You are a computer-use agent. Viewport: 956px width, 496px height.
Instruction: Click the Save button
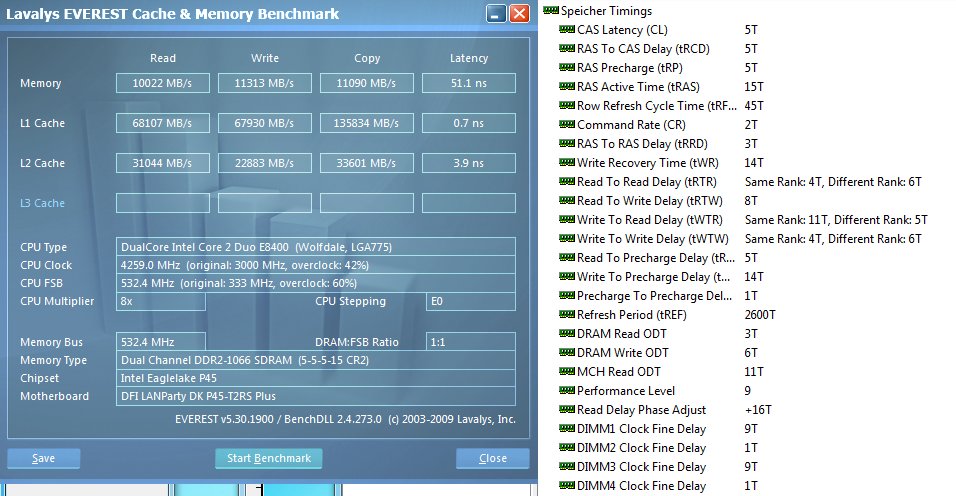[43, 458]
